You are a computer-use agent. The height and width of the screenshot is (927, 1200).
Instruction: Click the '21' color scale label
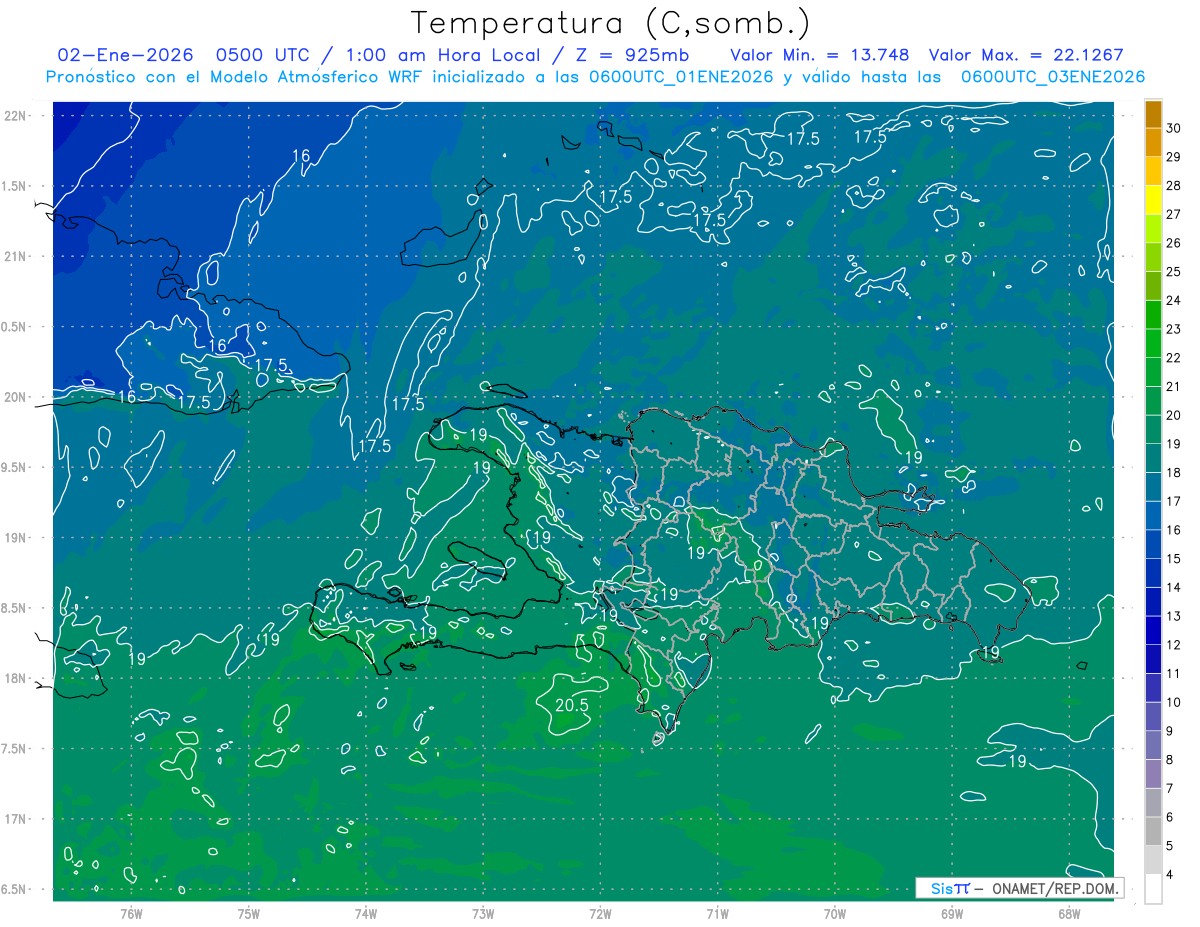tap(1173, 386)
